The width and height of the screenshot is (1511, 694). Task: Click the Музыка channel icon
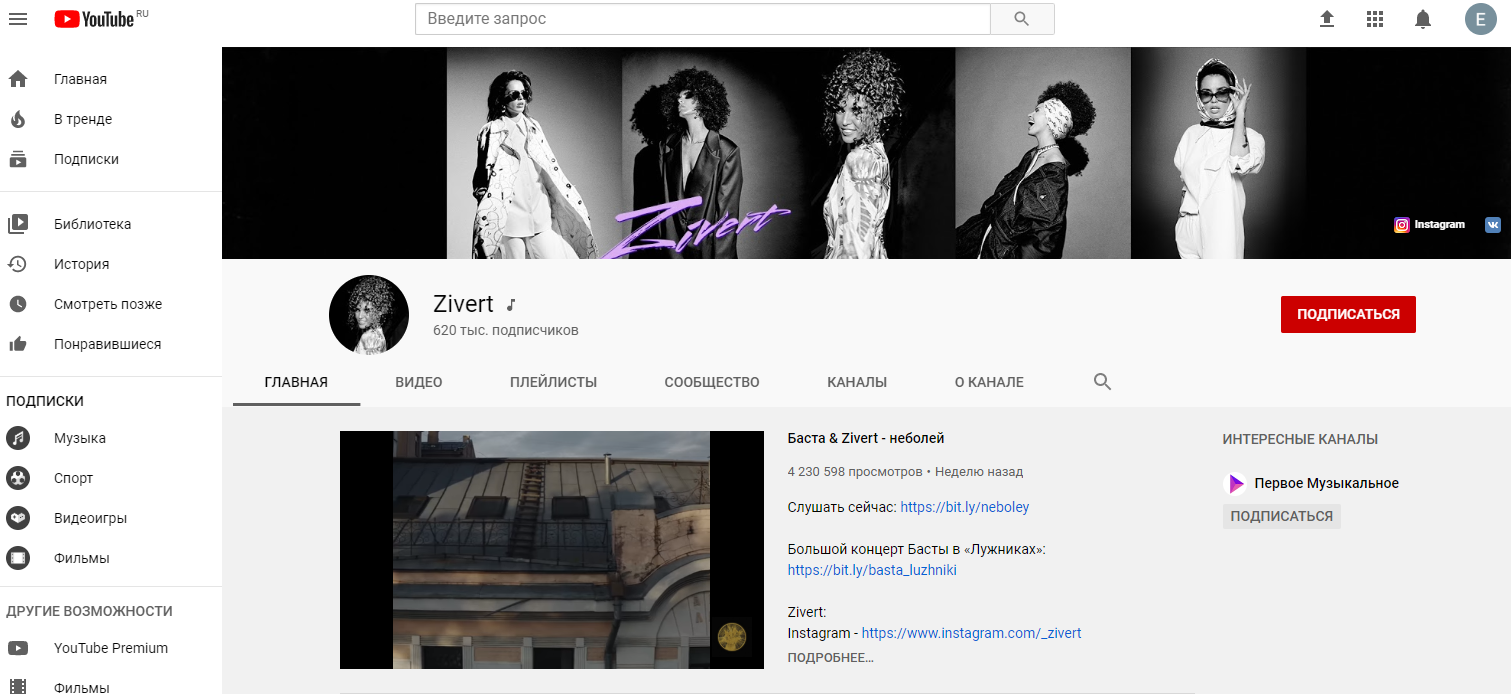pyautogui.click(x=18, y=438)
